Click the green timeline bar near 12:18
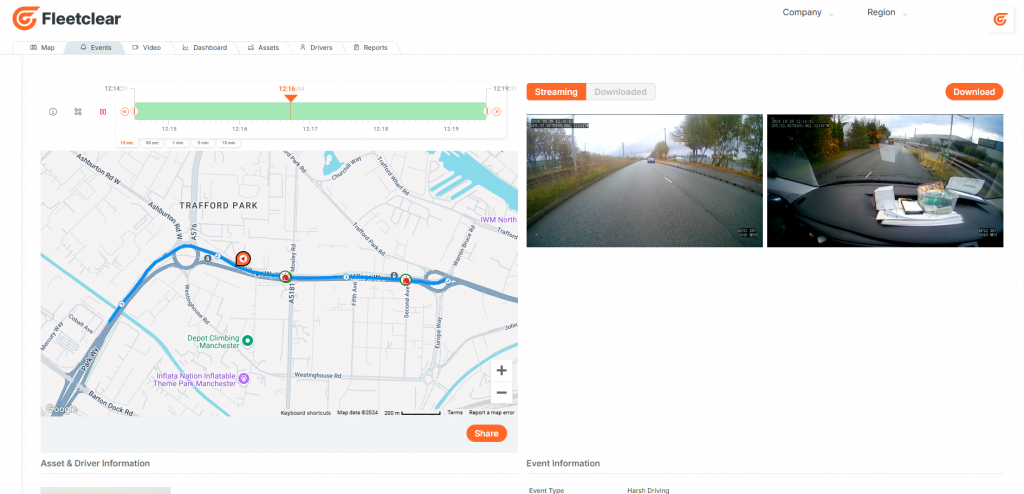The width and height of the screenshot is (1024, 494). point(381,111)
